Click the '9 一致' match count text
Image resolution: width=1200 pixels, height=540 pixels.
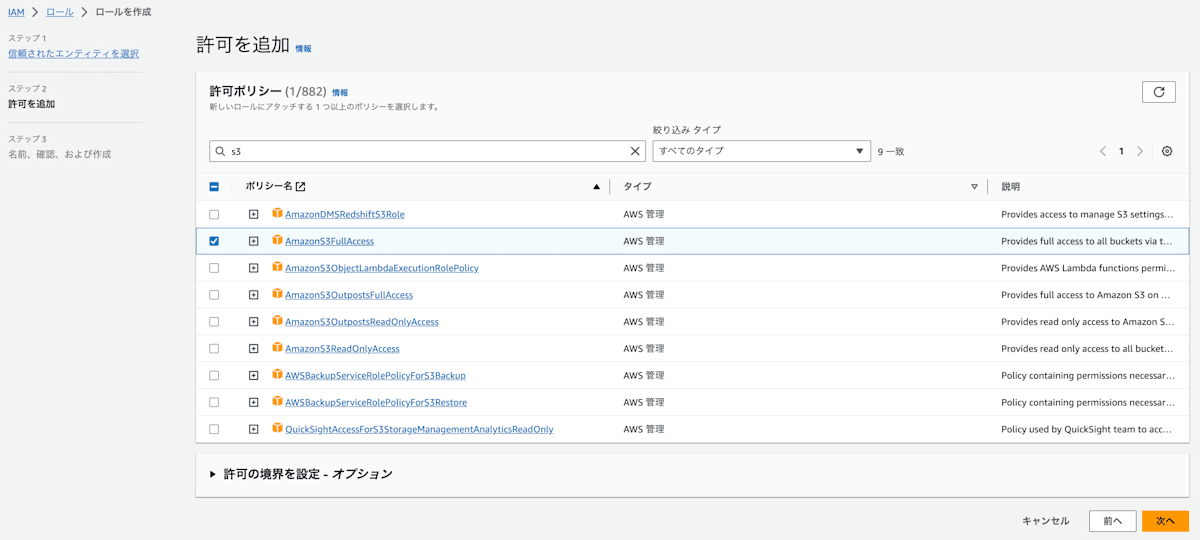[x=891, y=152]
